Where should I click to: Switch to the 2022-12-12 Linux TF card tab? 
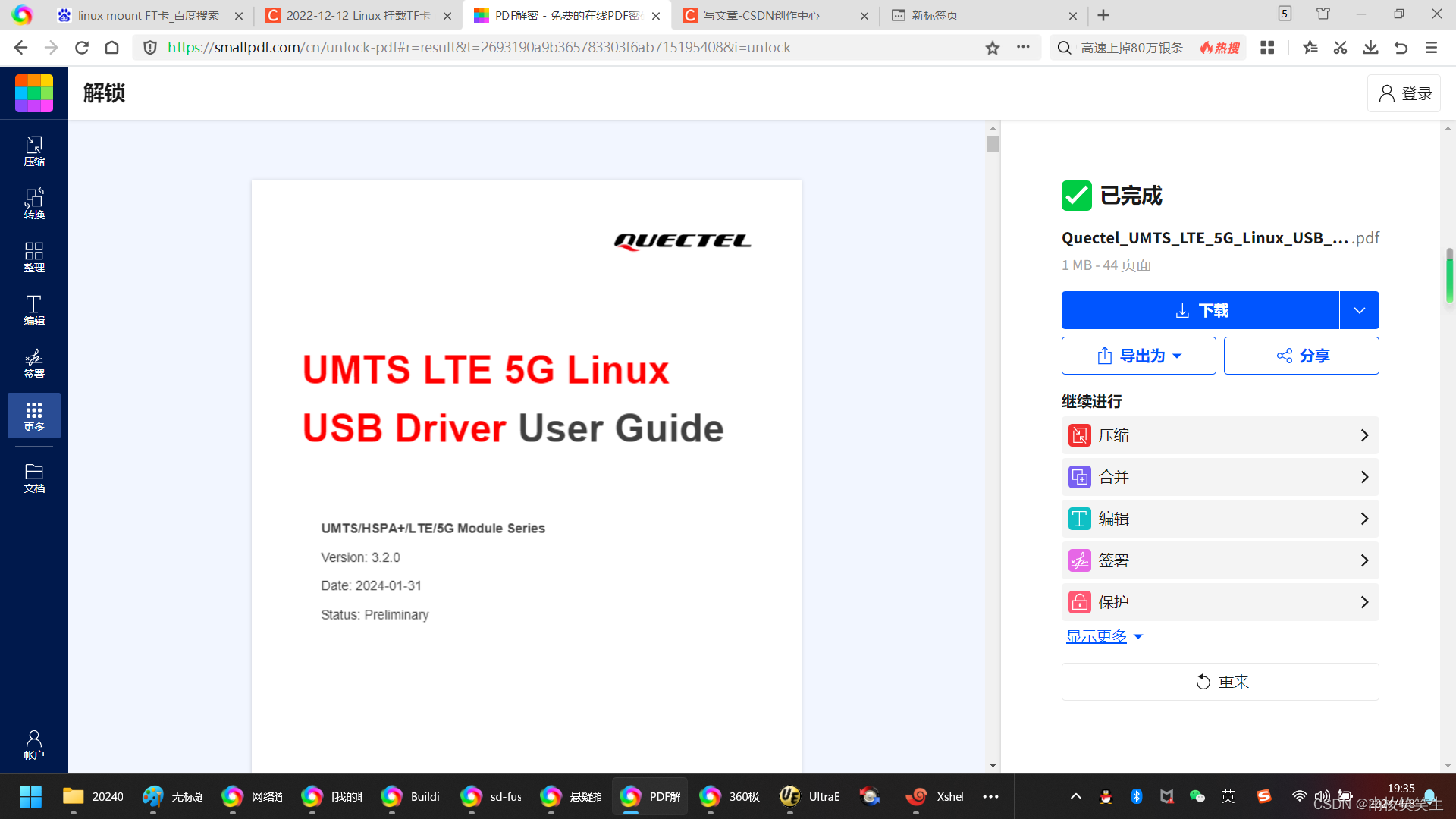click(x=356, y=15)
